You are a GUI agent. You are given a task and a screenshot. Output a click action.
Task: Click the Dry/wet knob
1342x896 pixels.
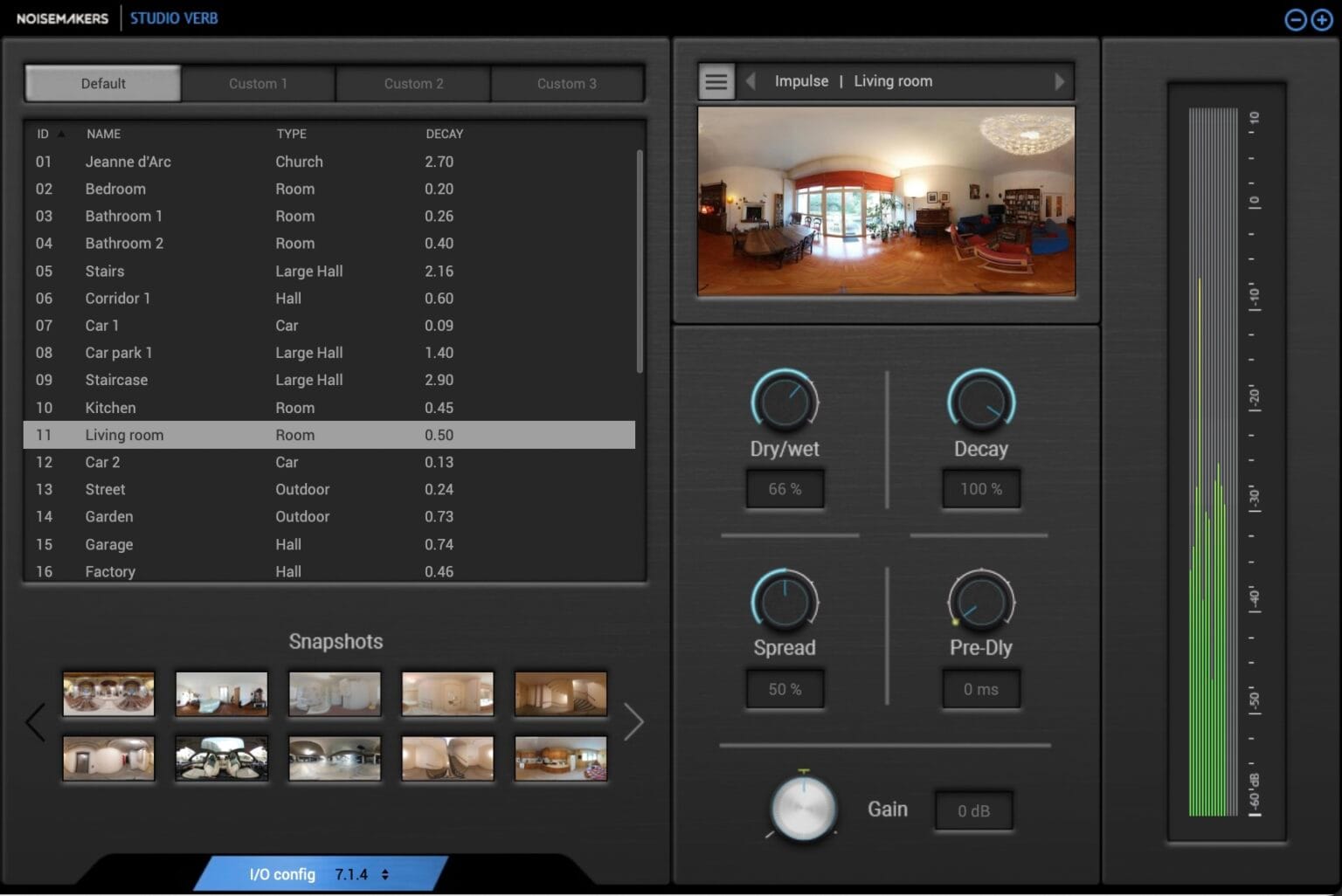(x=784, y=403)
